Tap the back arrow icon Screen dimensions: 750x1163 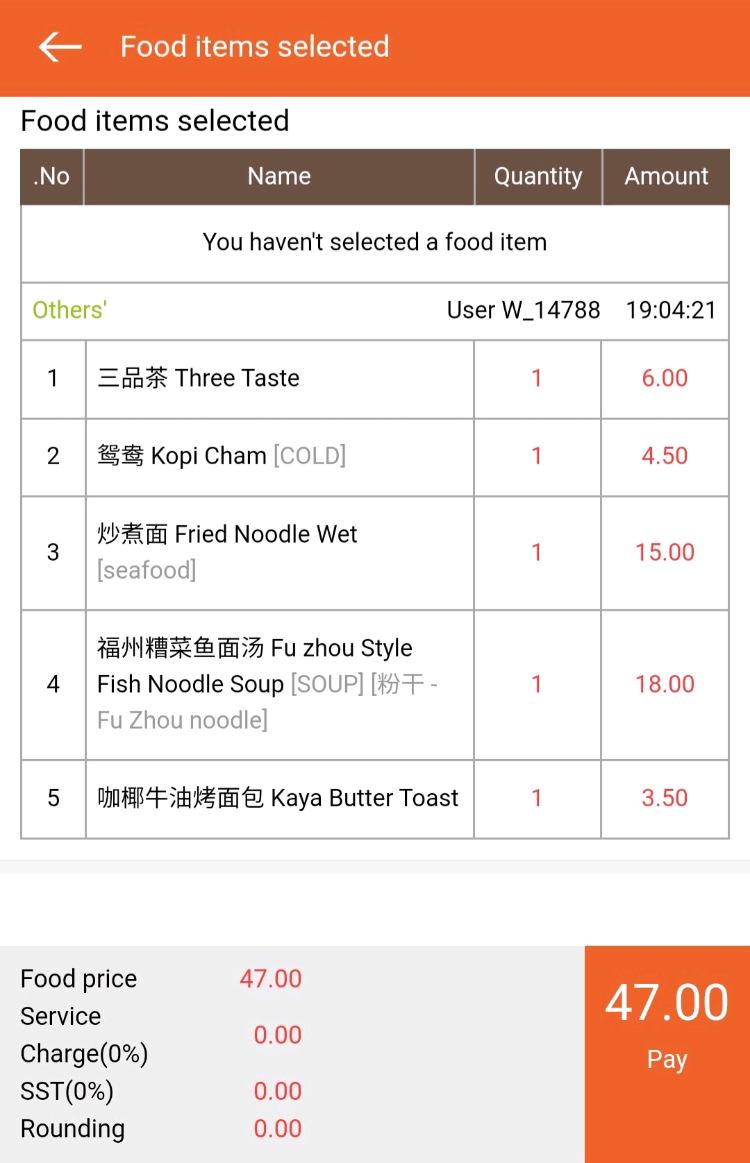59,47
